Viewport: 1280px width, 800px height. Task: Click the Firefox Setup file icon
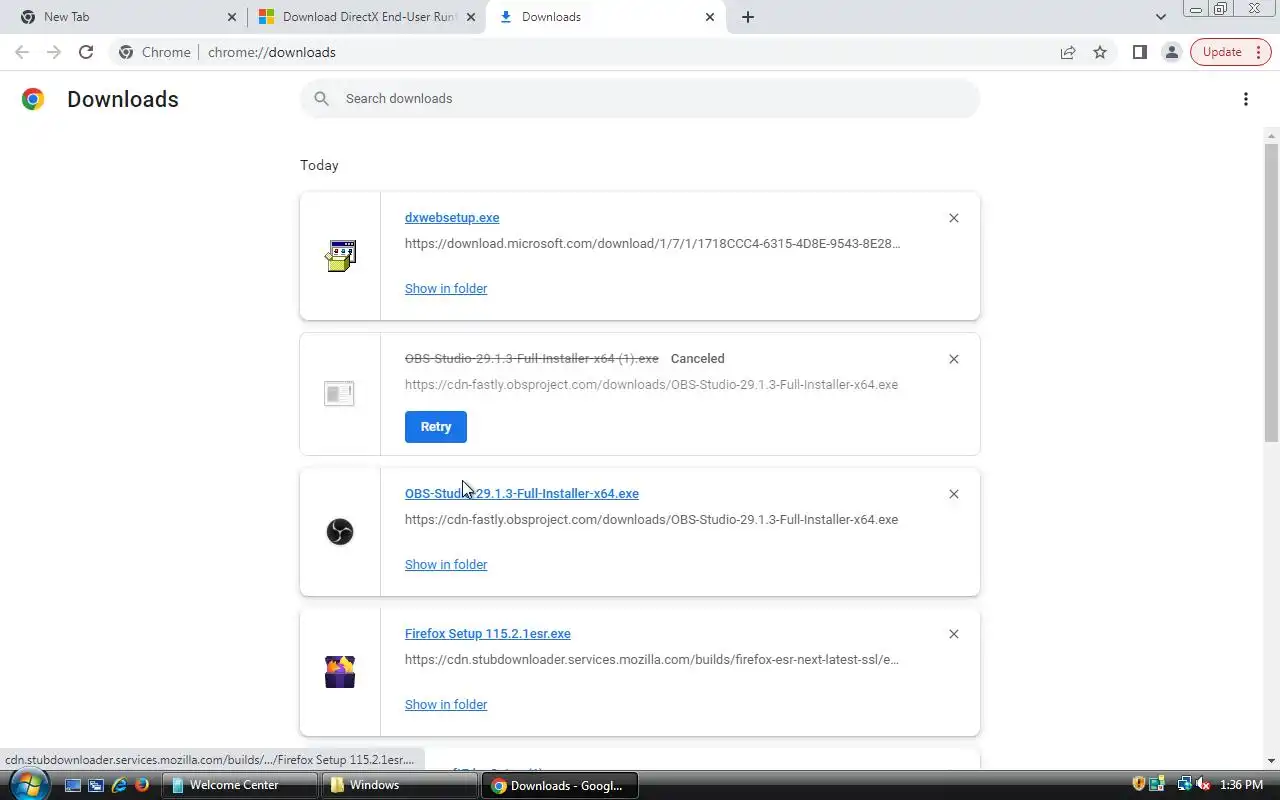pos(340,672)
